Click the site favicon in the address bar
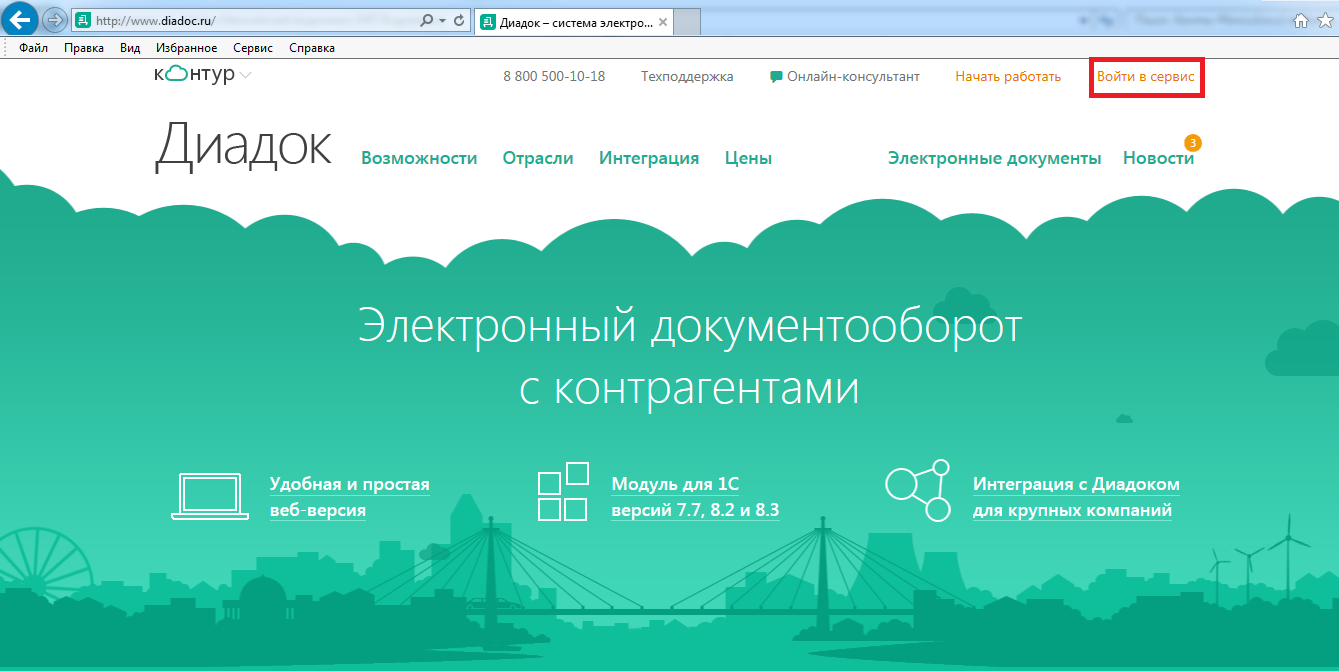The width and height of the screenshot is (1339, 671). (83, 20)
